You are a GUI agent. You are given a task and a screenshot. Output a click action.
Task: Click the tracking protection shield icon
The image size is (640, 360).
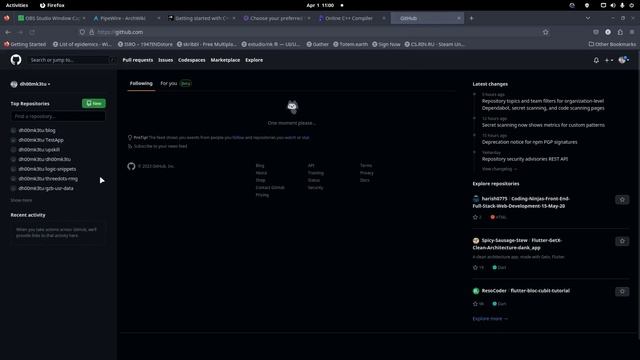(82, 32)
